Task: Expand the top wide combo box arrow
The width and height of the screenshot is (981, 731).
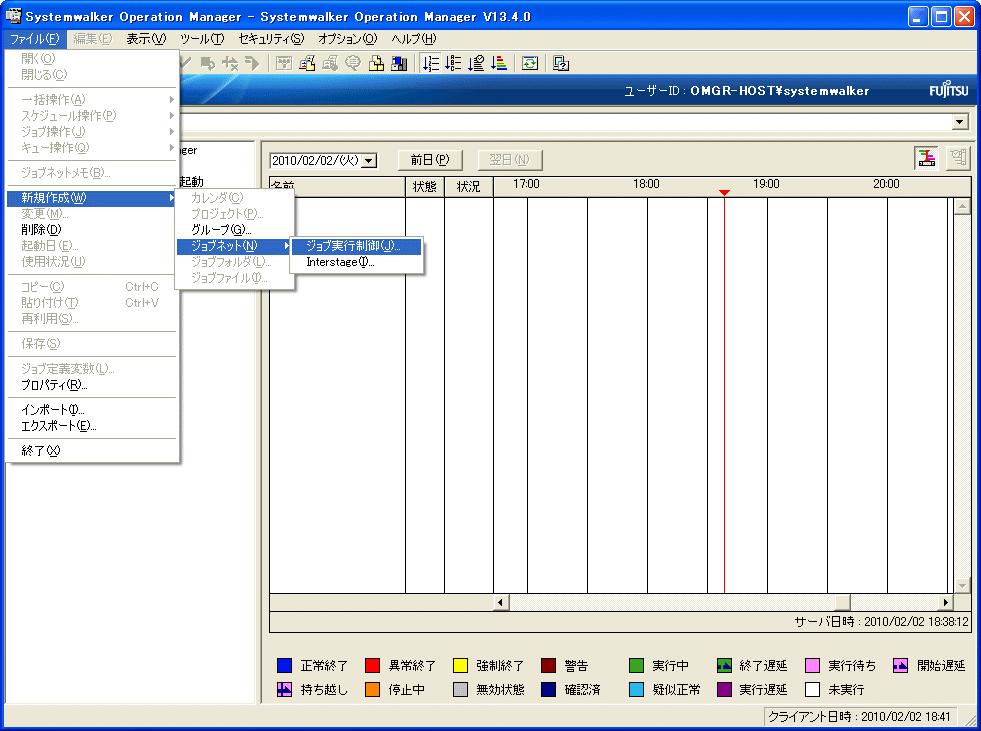Action: click(x=960, y=121)
